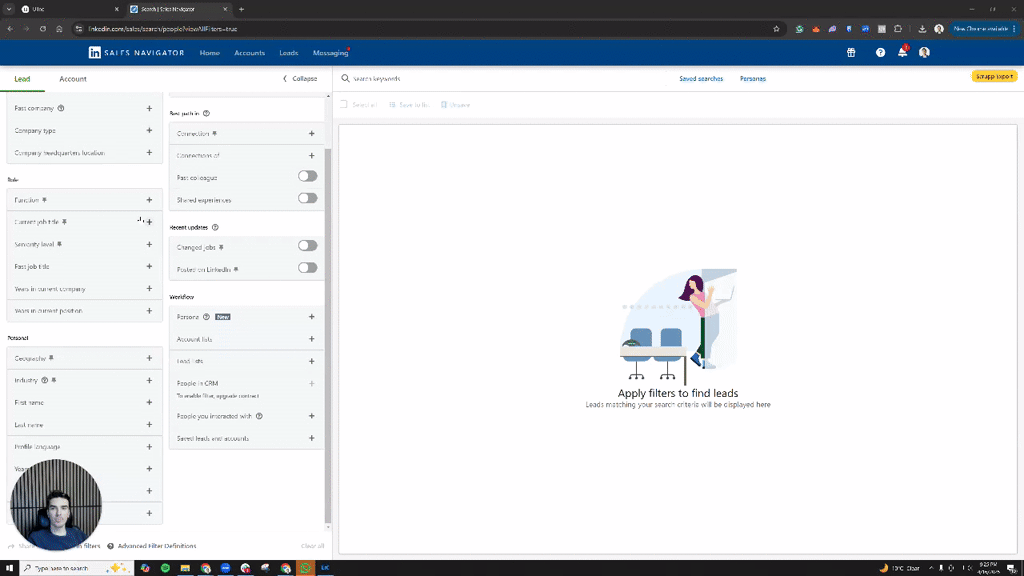Expand the Past company filter
1024x576 pixels.
point(149,107)
